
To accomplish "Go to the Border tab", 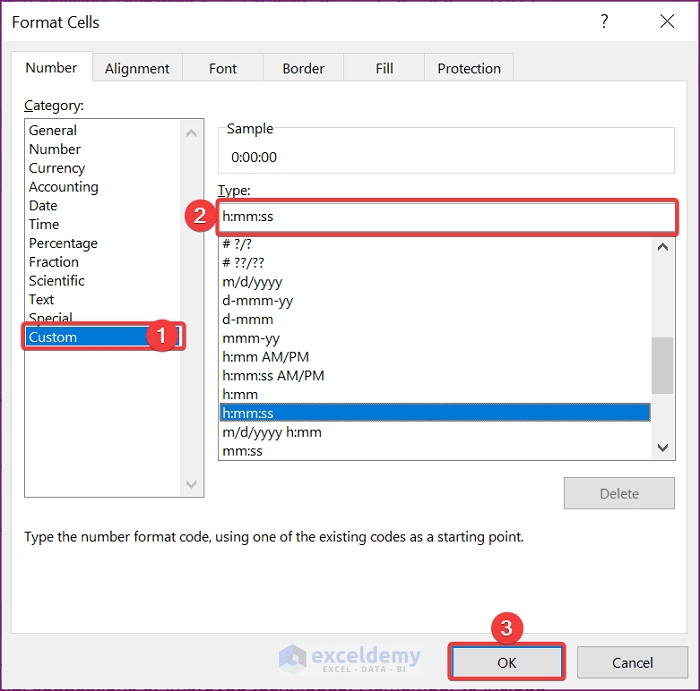I will [303, 68].
